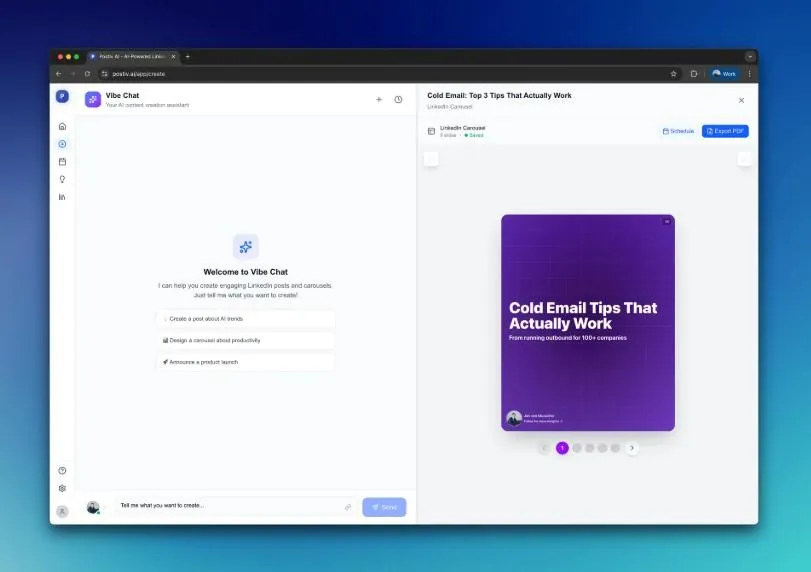Open the browser extensions icon

694,74
